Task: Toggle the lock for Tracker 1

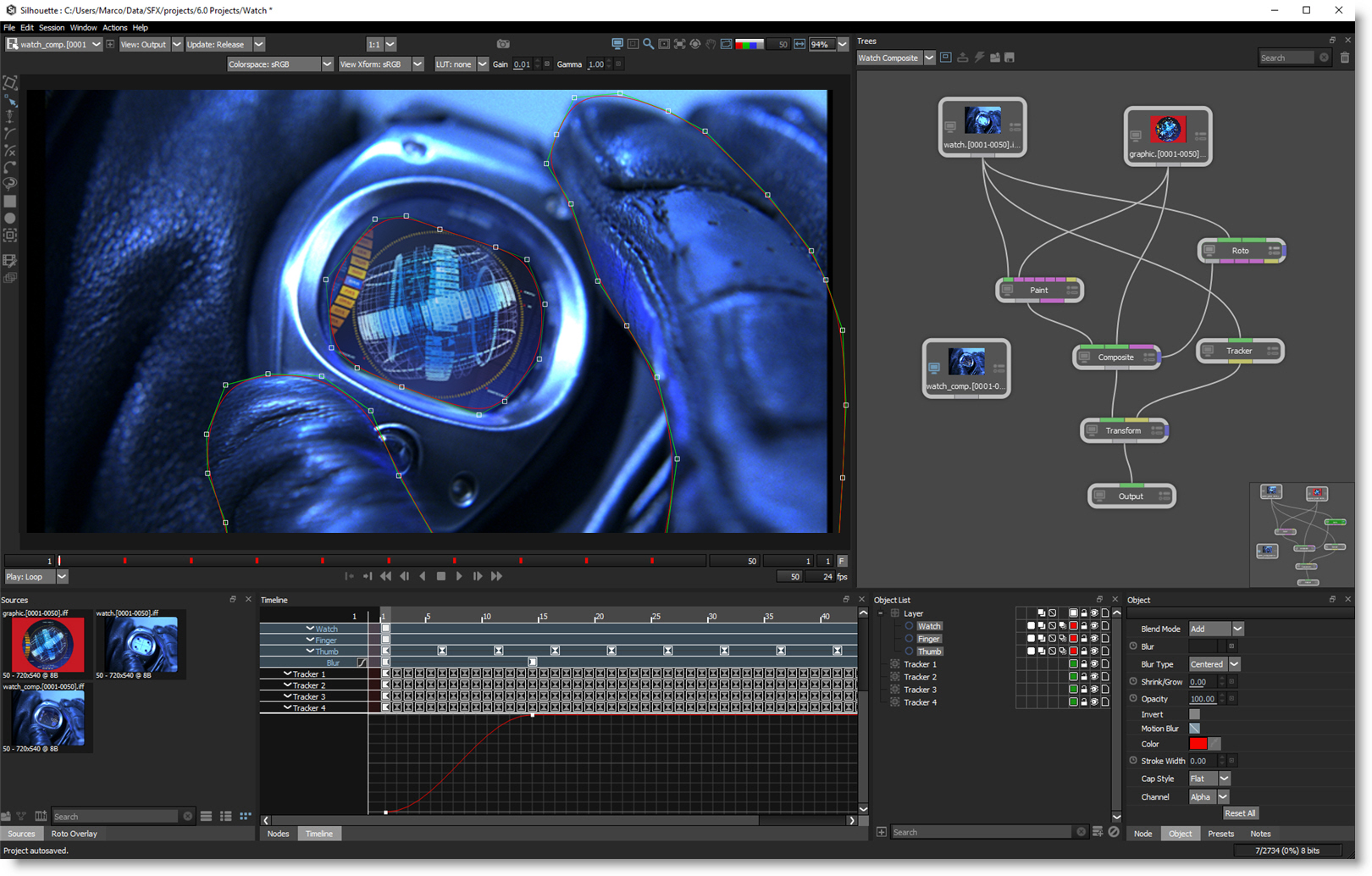Action: click(1084, 664)
